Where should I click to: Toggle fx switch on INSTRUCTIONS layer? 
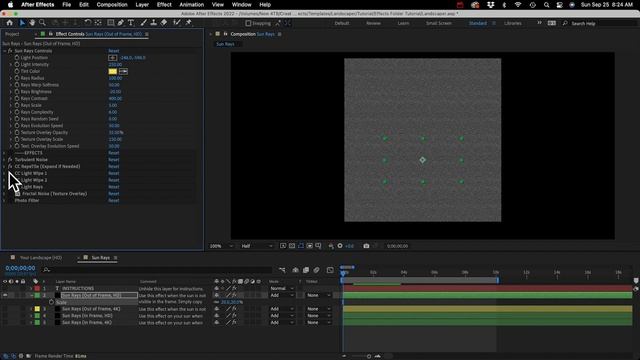coord(234,289)
